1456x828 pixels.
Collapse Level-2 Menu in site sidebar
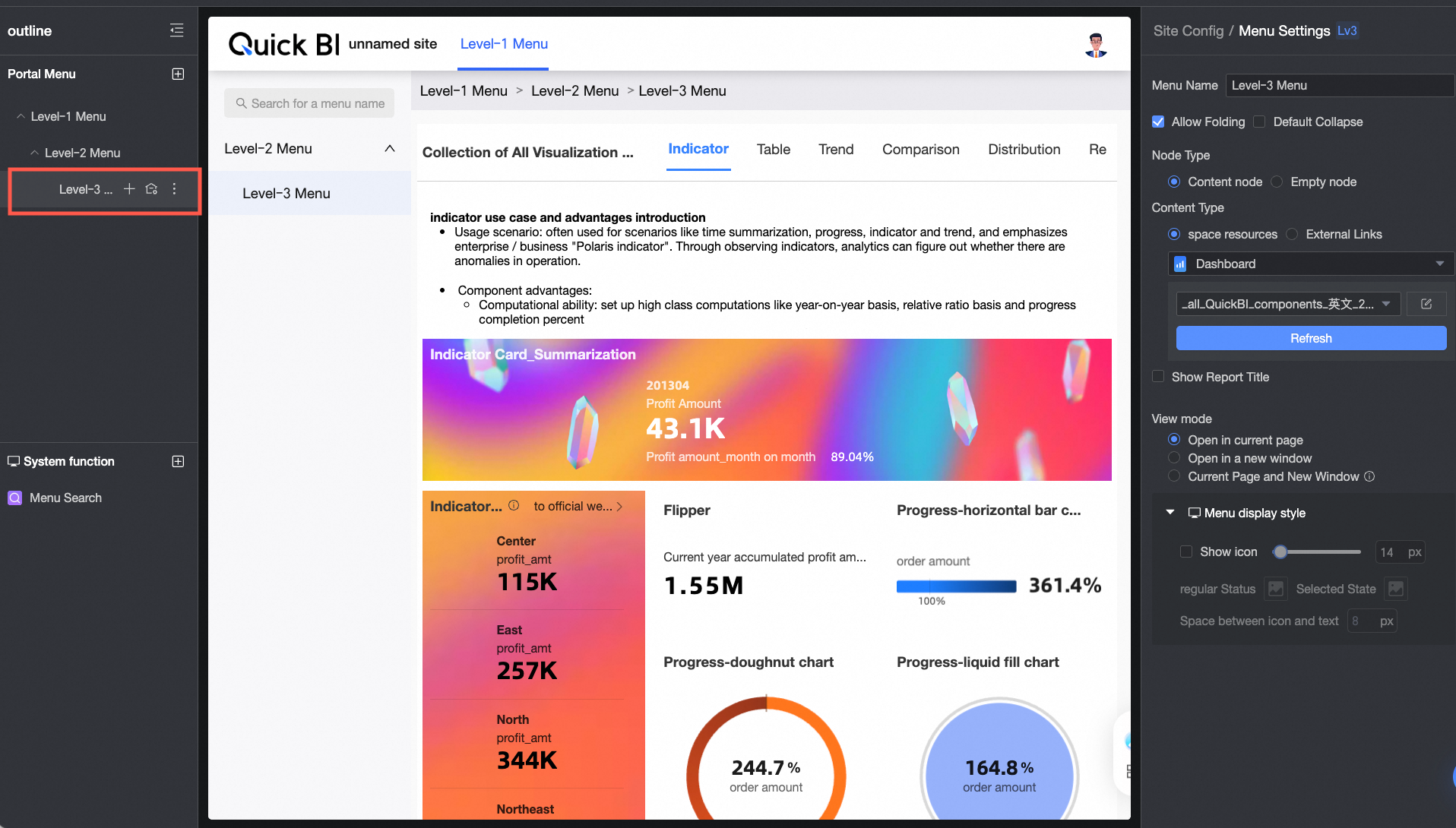(390, 149)
